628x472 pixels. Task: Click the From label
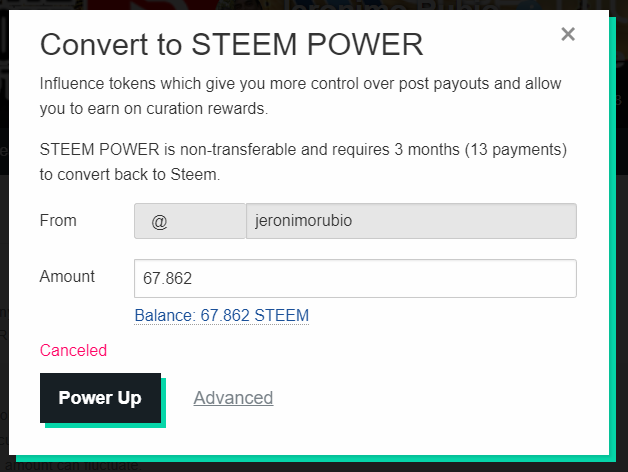[58, 220]
